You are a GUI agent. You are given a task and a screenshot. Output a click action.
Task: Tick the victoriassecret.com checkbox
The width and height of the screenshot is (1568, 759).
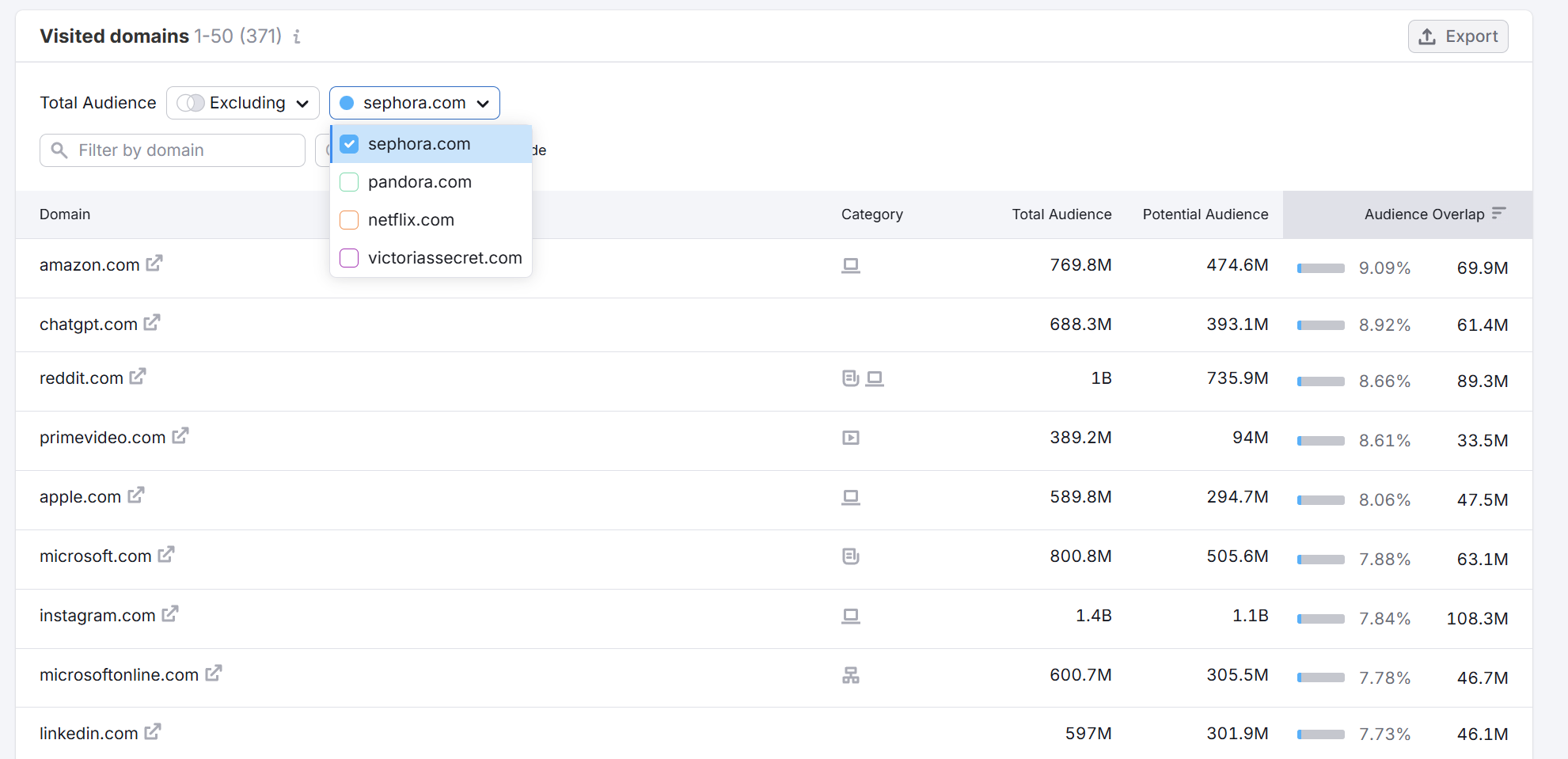pyautogui.click(x=349, y=258)
